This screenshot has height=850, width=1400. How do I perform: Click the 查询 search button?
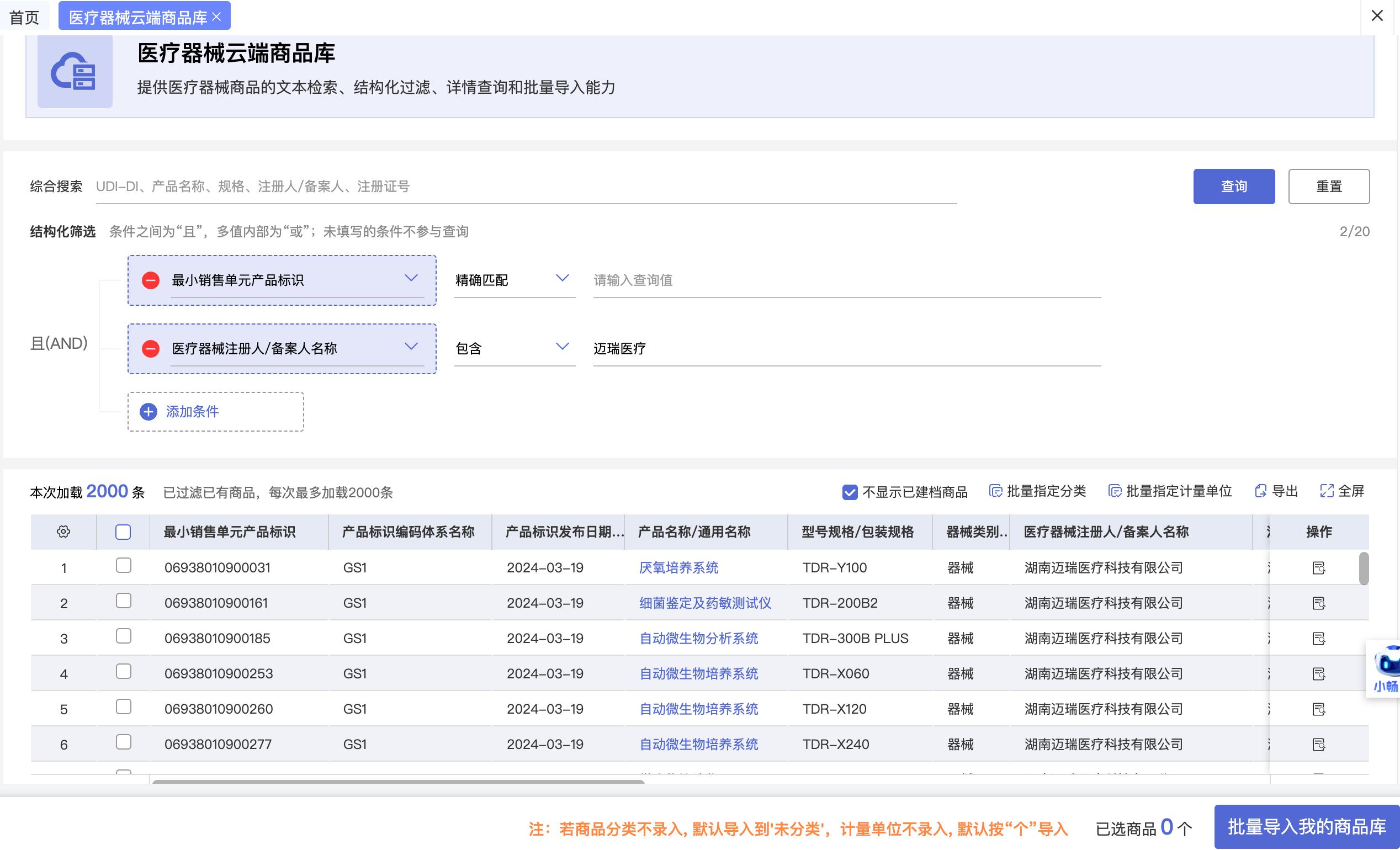[1233, 187]
